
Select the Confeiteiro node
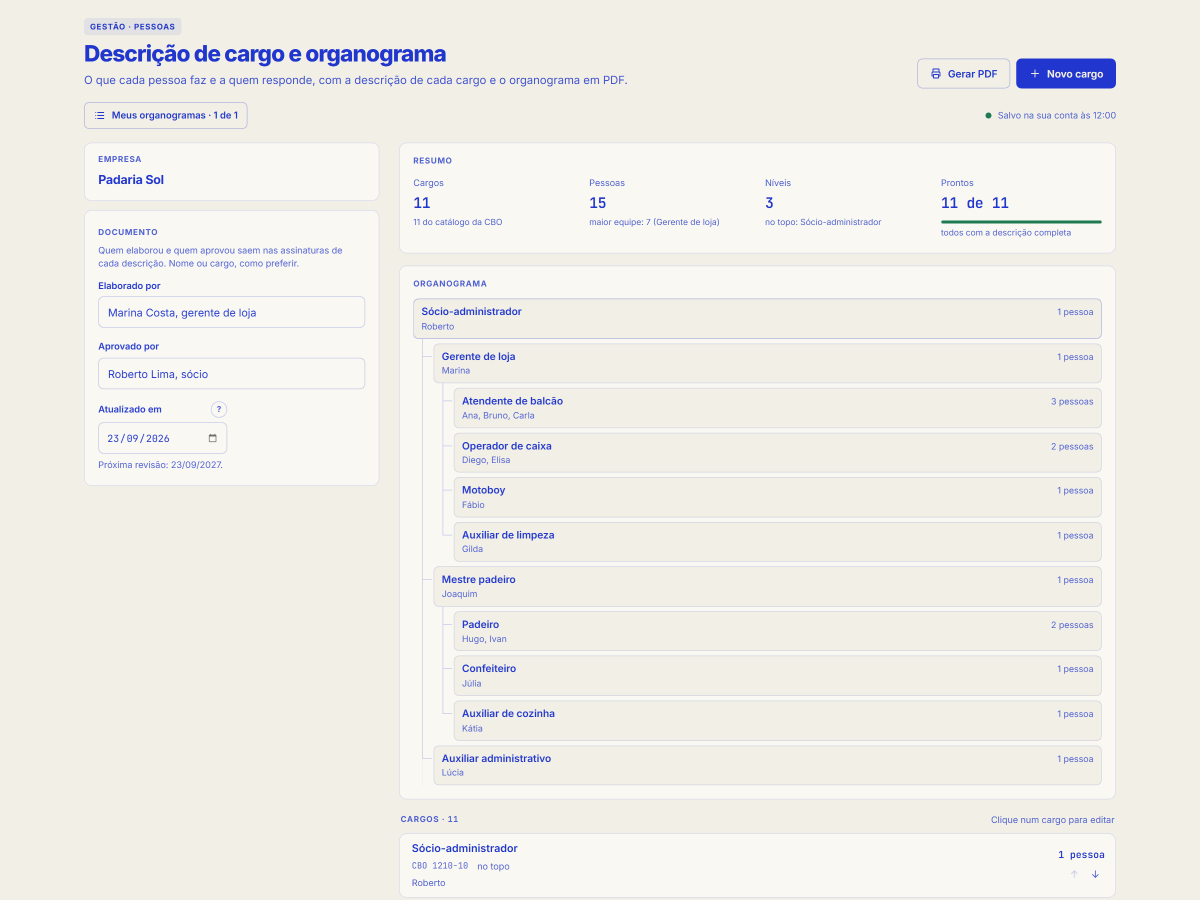777,676
